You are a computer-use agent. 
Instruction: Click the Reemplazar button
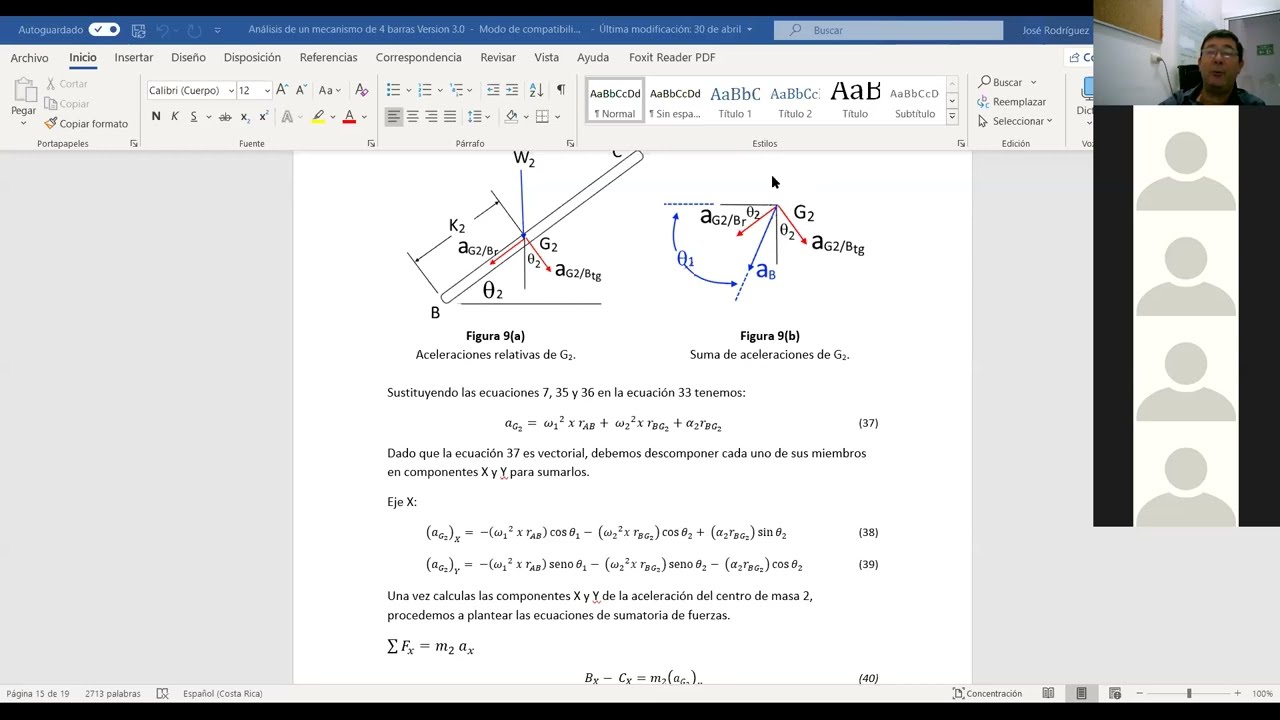[x=1012, y=102]
